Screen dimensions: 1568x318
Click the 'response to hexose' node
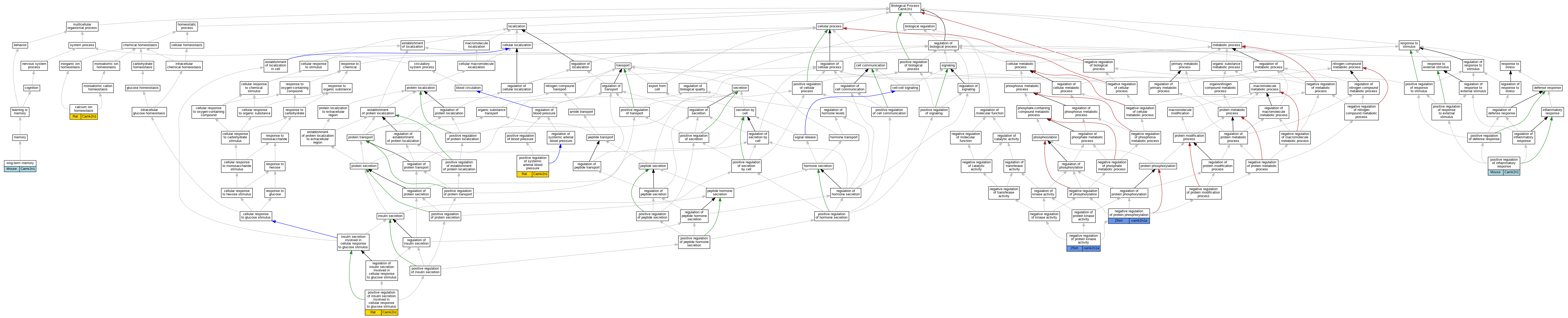click(275, 166)
